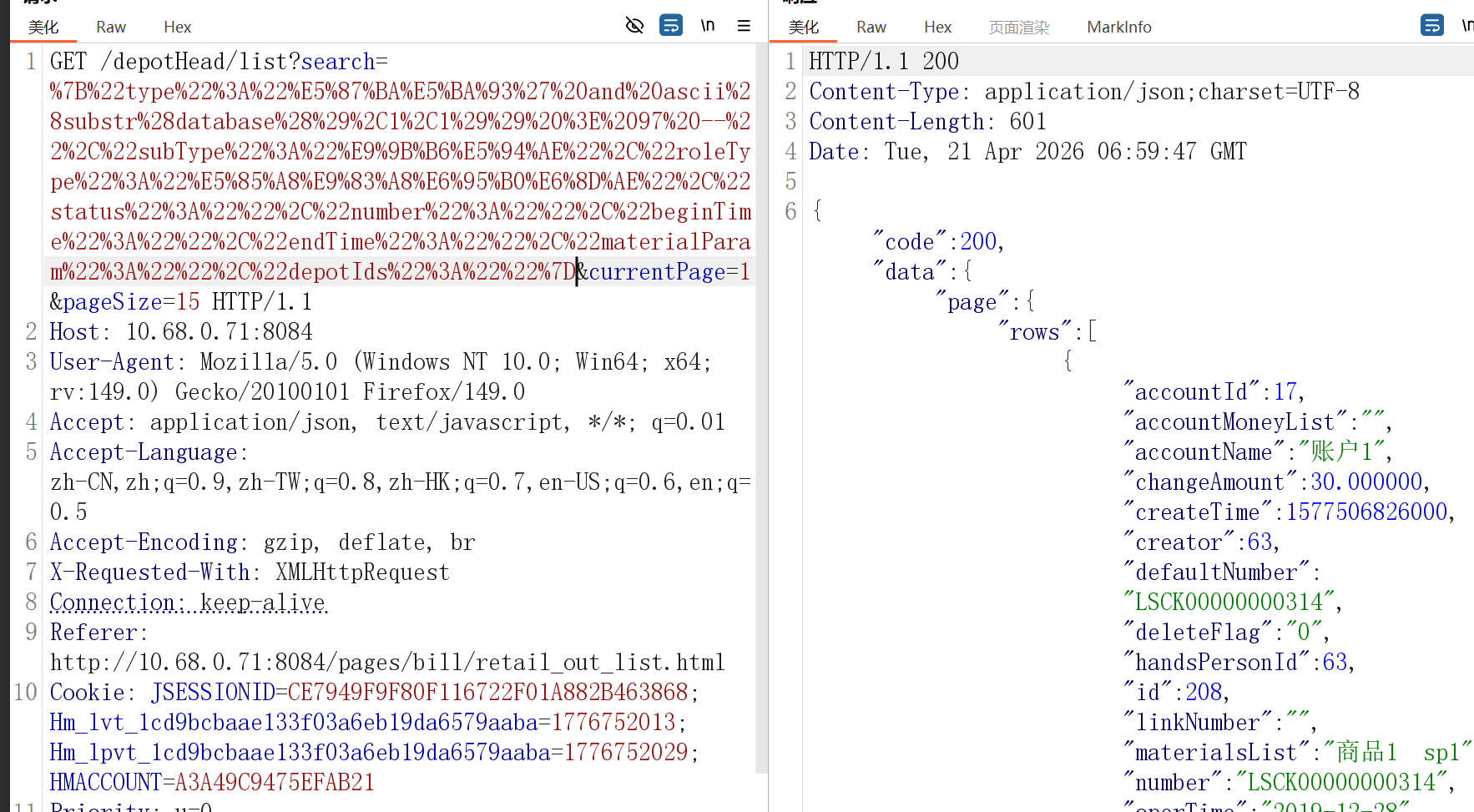Click the pageSize=15 parameter

point(131,302)
